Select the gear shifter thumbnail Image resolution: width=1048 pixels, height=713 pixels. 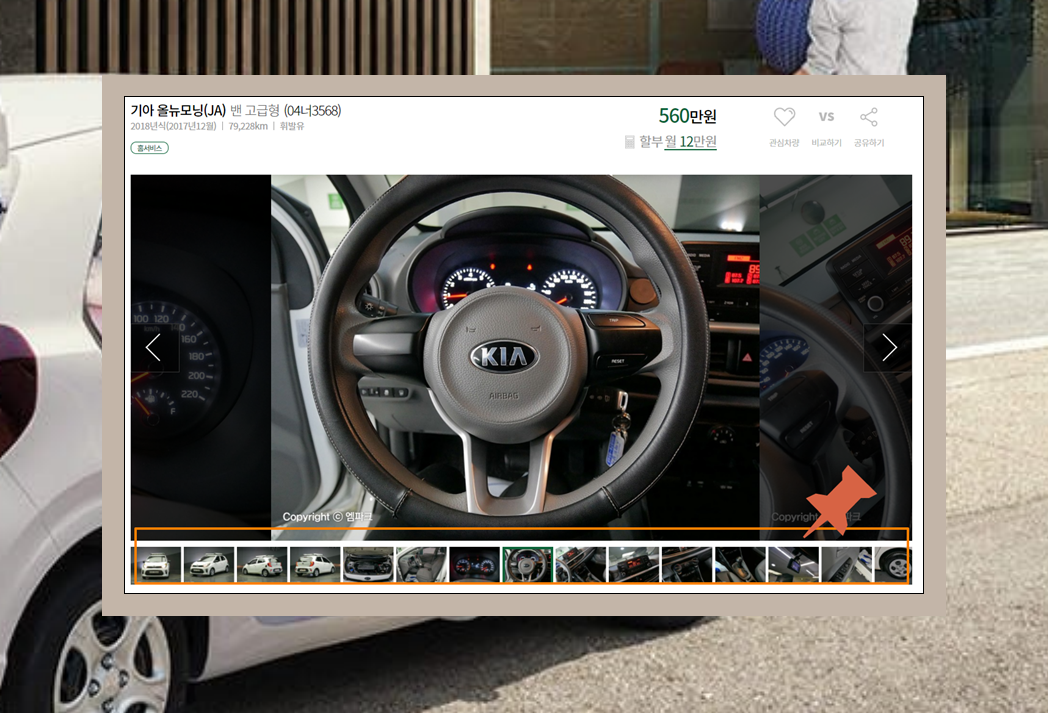[x=741, y=565]
